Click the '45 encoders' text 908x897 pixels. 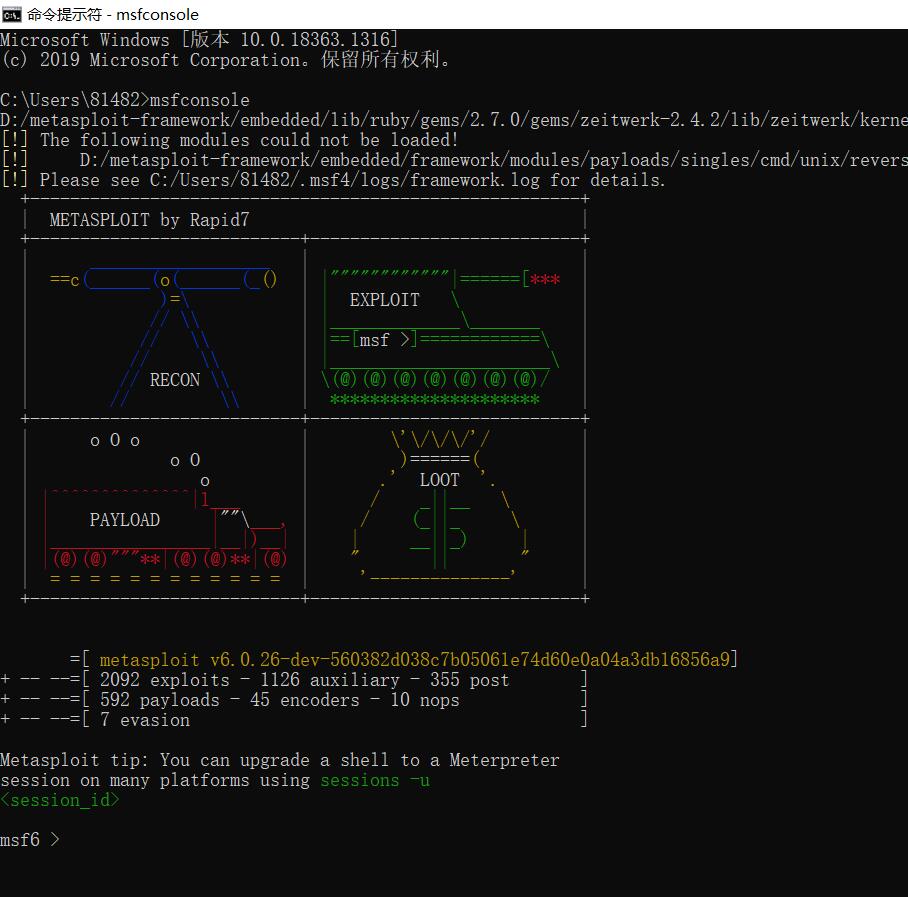[x=305, y=700]
